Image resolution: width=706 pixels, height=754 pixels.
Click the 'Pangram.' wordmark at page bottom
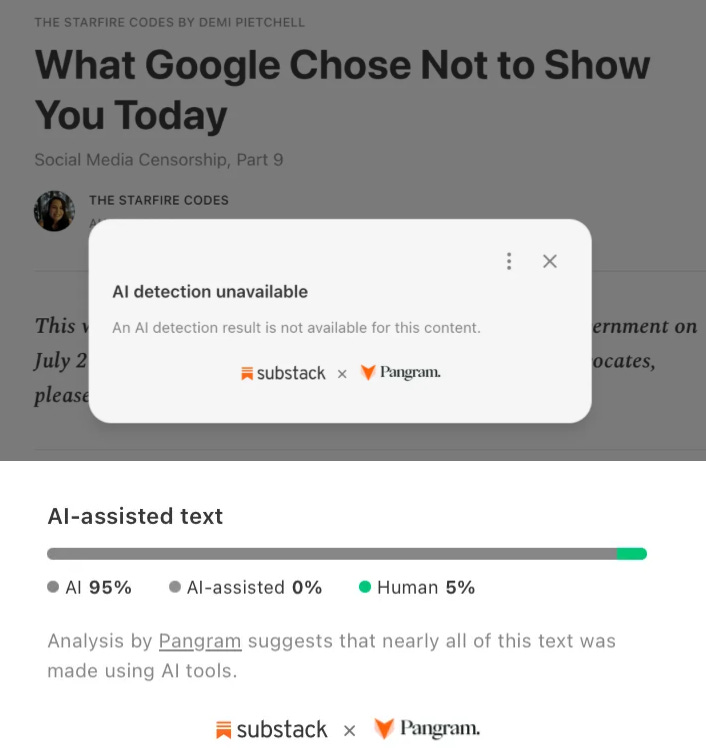[440, 729]
